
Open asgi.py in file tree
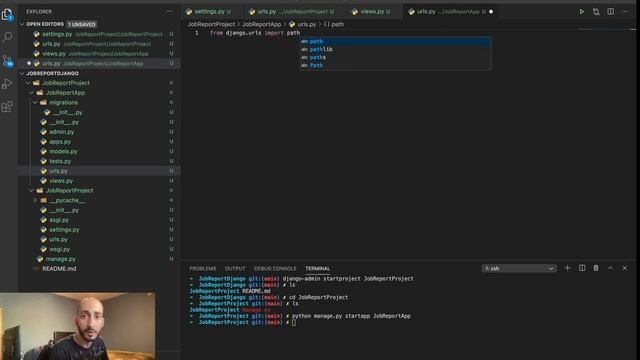point(99,220)
